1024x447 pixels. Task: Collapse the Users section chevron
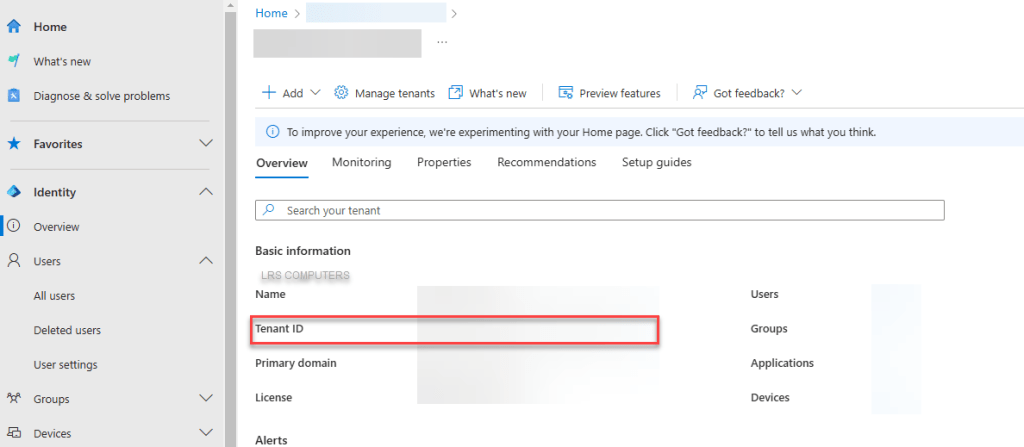coord(206,261)
